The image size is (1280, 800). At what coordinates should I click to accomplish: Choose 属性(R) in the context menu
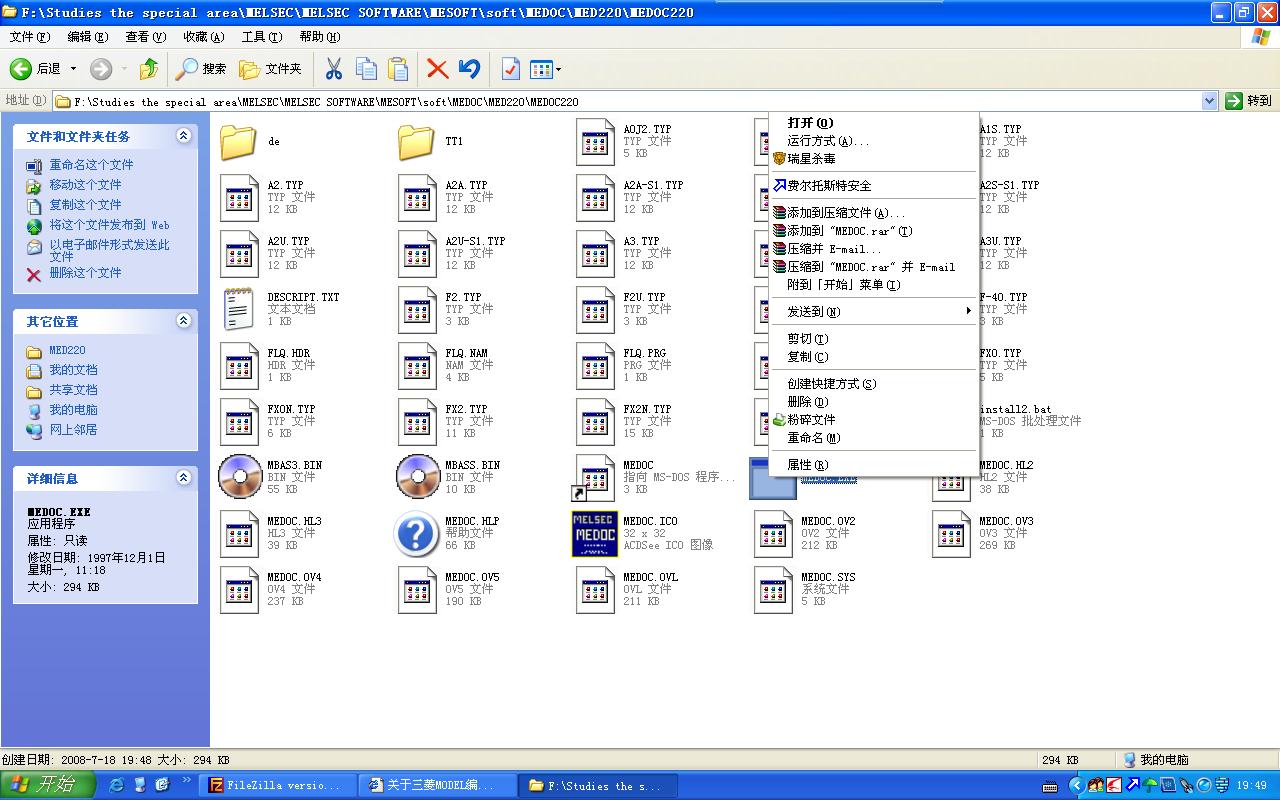807,465
